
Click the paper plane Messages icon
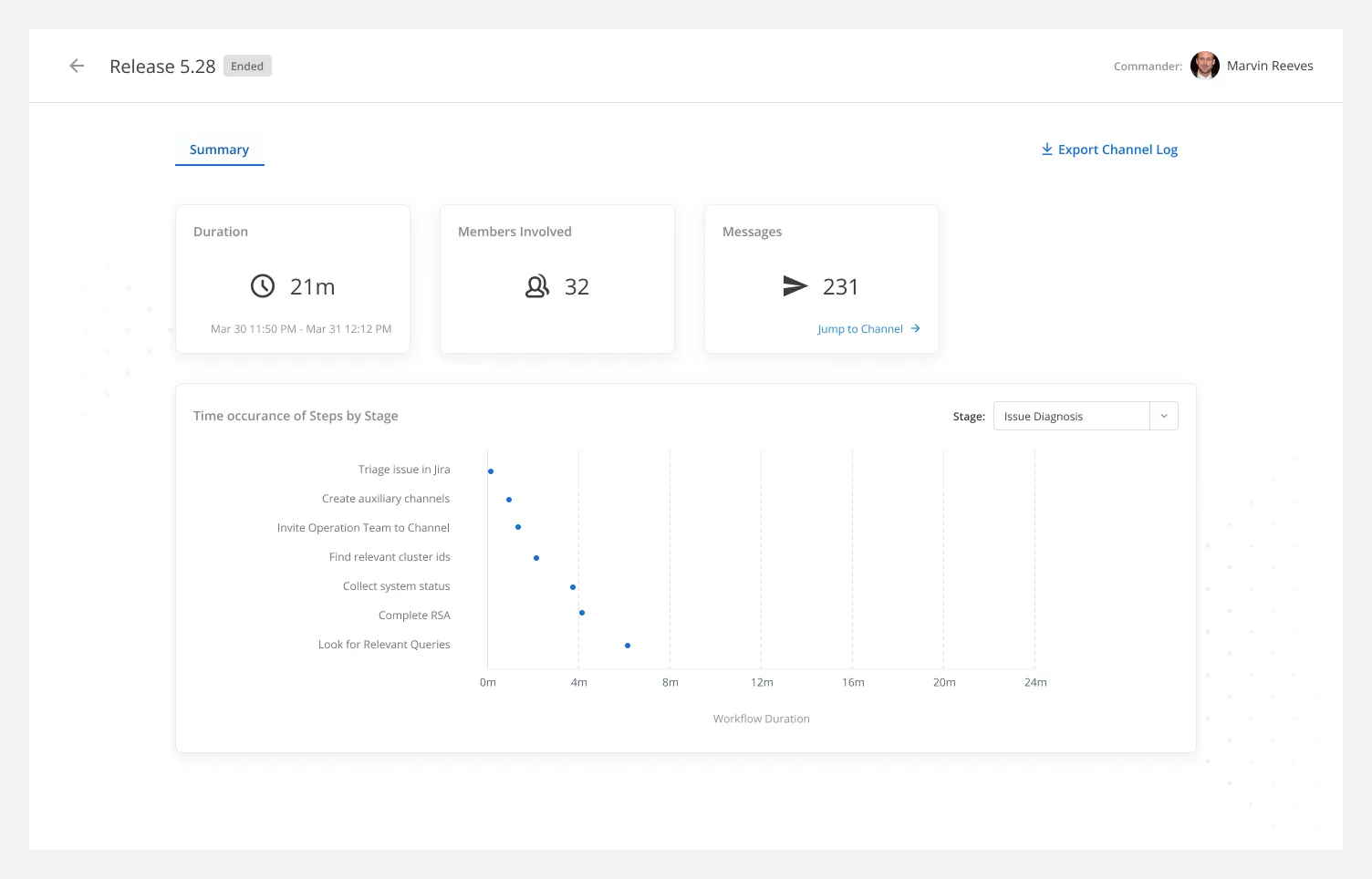pyautogui.click(x=795, y=286)
